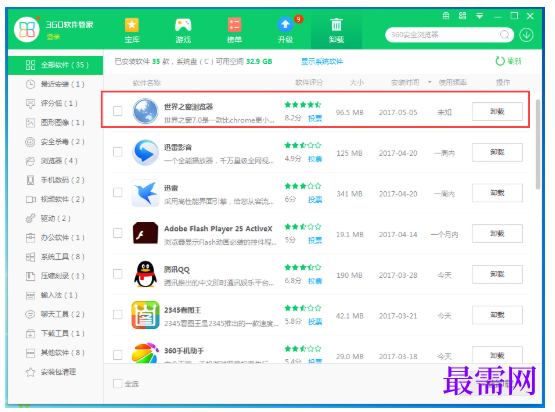Select 手机数码 (2) category
555x412 pixels.
point(56,180)
